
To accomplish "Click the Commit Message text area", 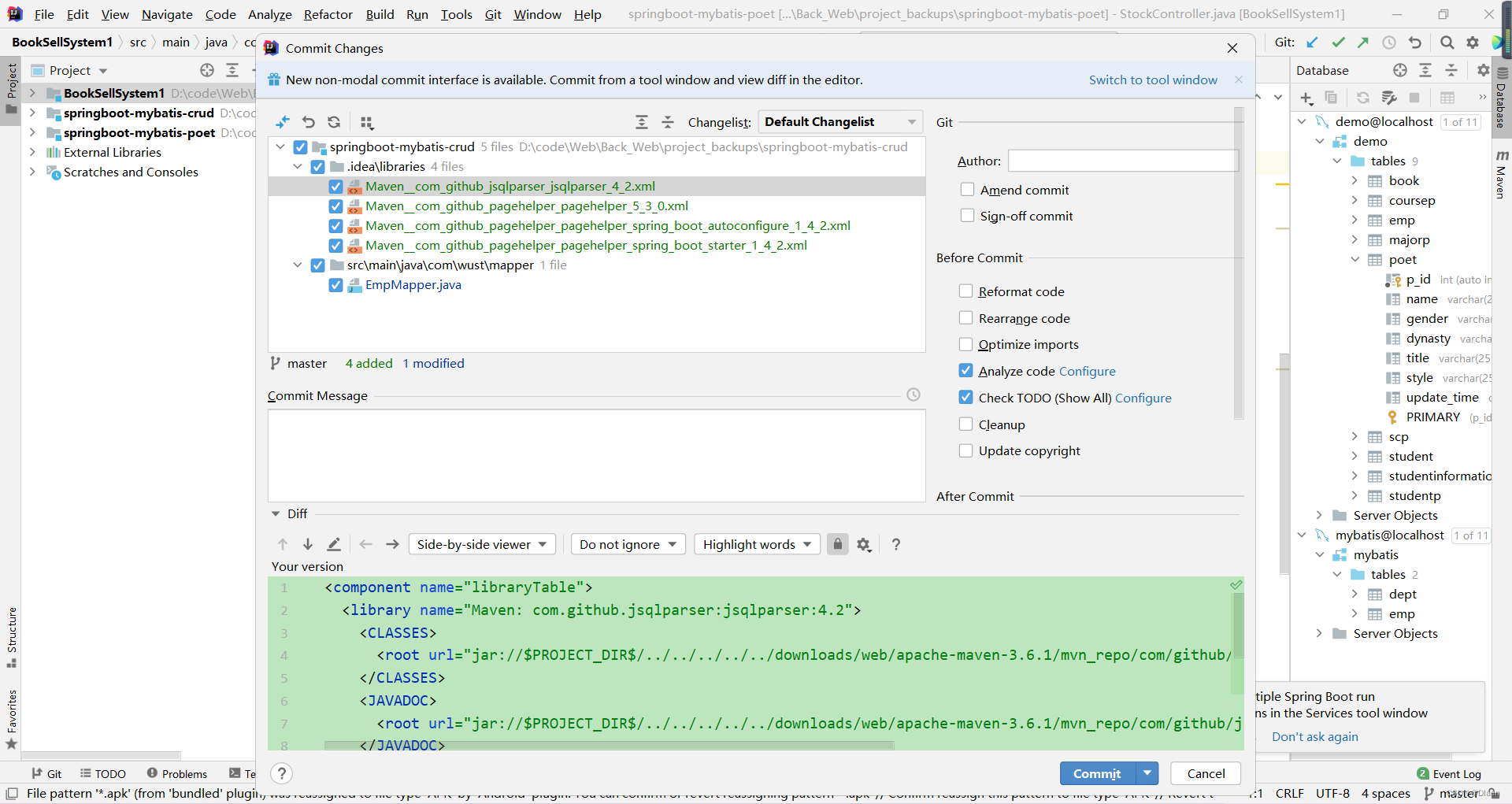I will 597,455.
